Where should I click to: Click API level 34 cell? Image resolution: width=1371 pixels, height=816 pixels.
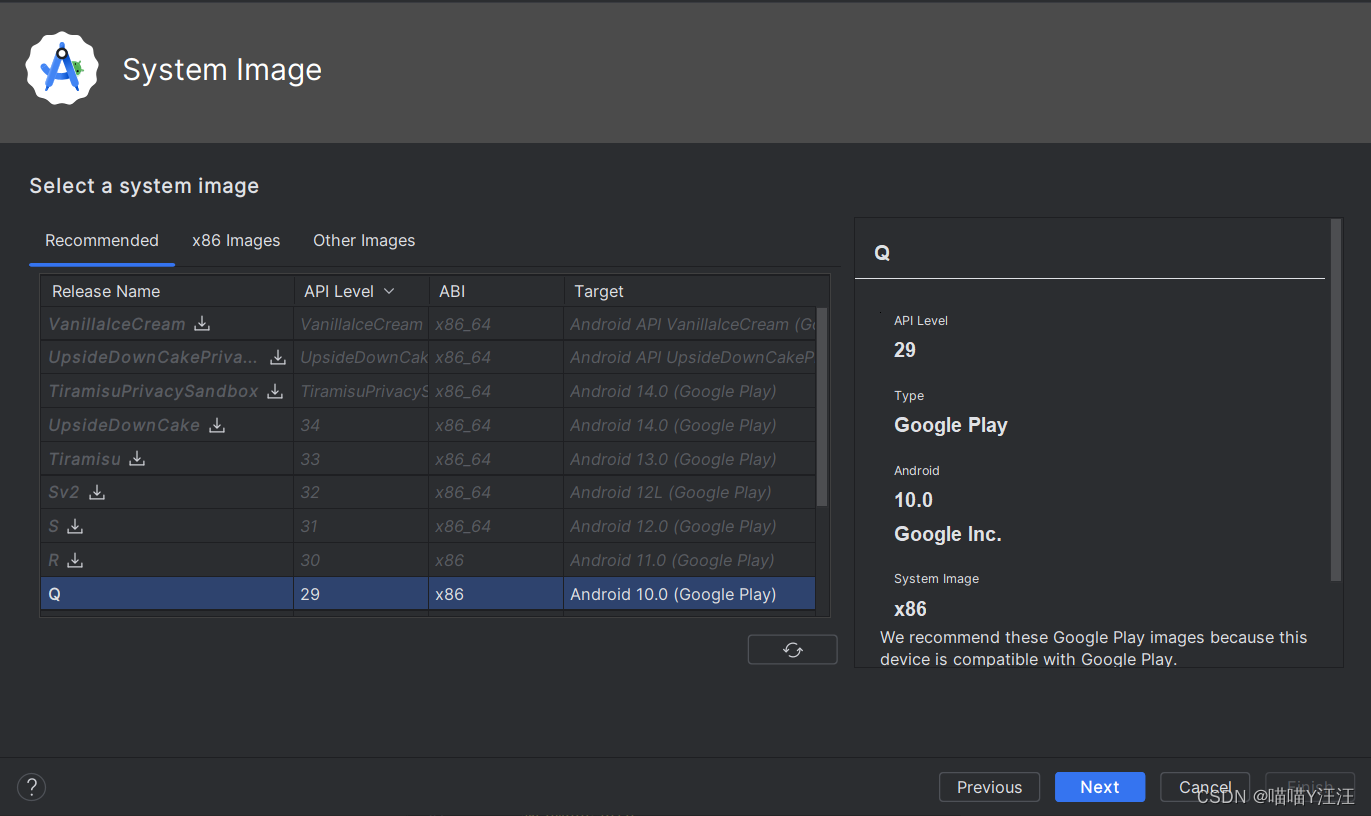click(x=361, y=425)
